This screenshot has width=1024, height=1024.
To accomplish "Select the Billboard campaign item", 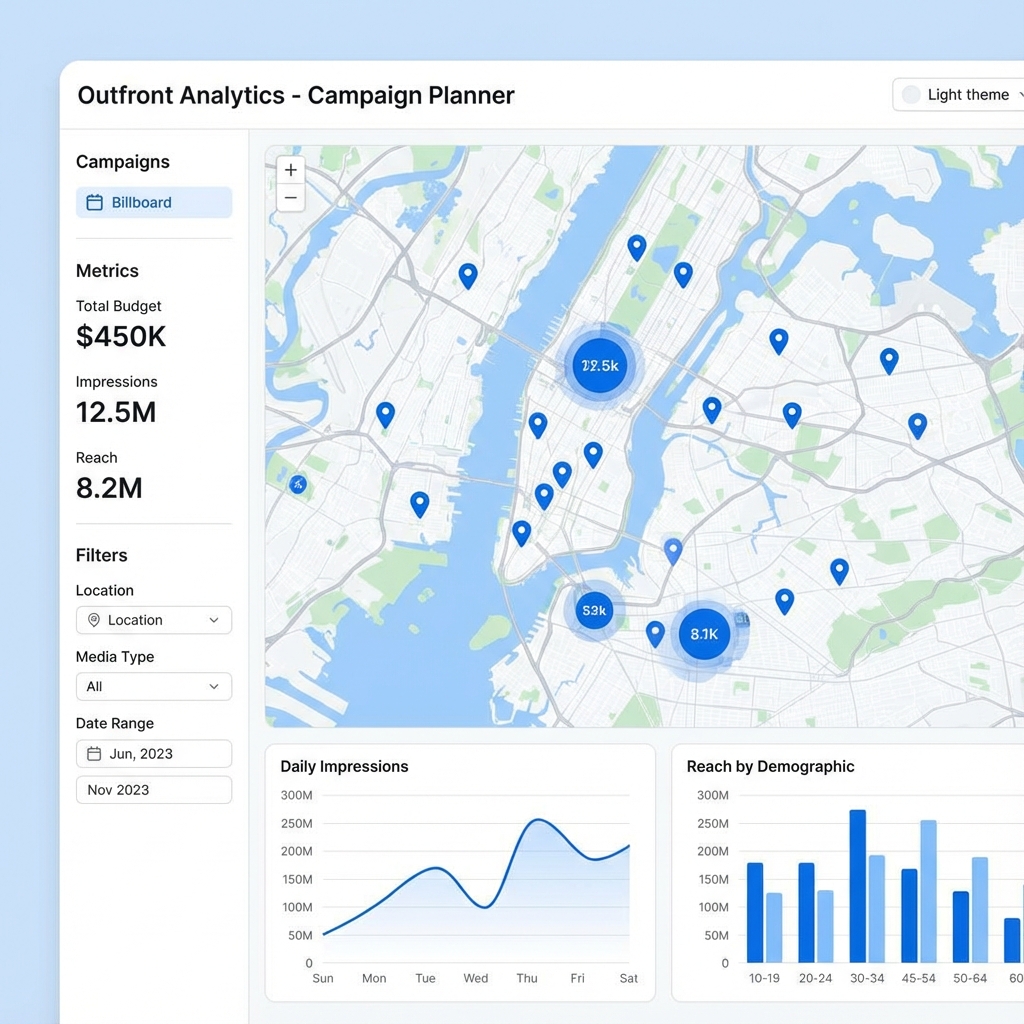I will pyautogui.click(x=154, y=203).
